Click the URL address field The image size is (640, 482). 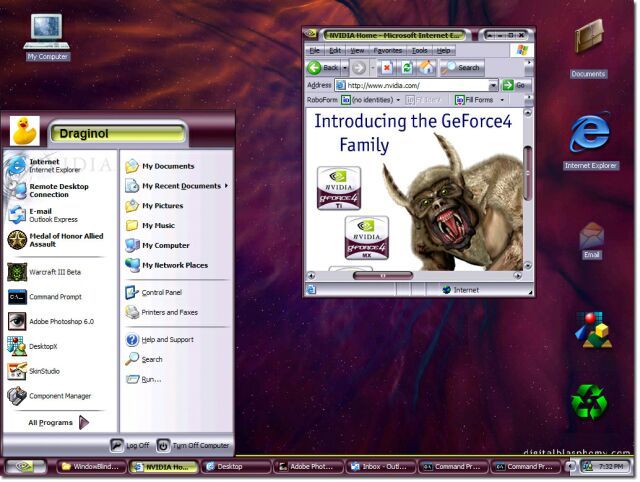click(415, 85)
